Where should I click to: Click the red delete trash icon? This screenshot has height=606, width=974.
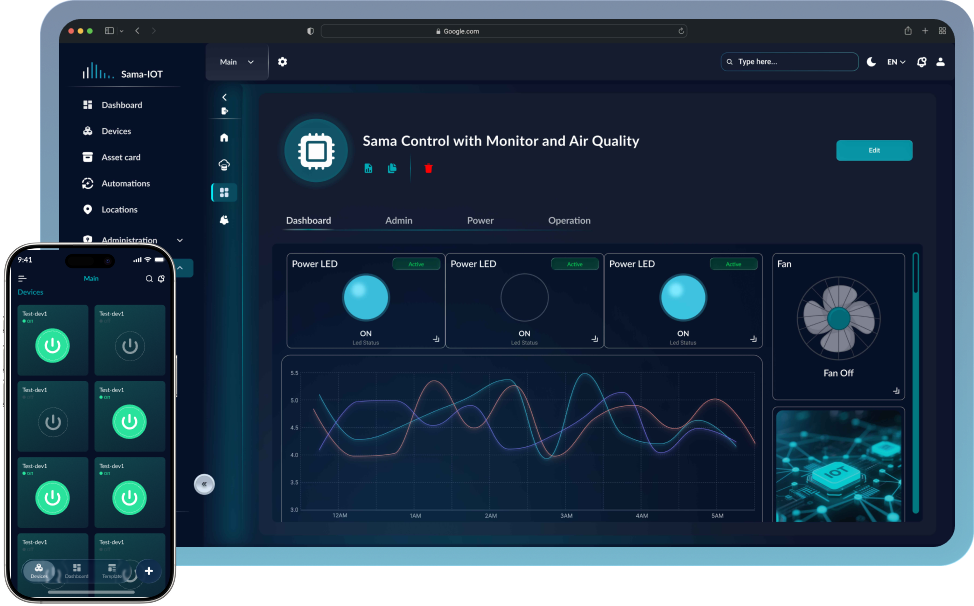click(428, 168)
